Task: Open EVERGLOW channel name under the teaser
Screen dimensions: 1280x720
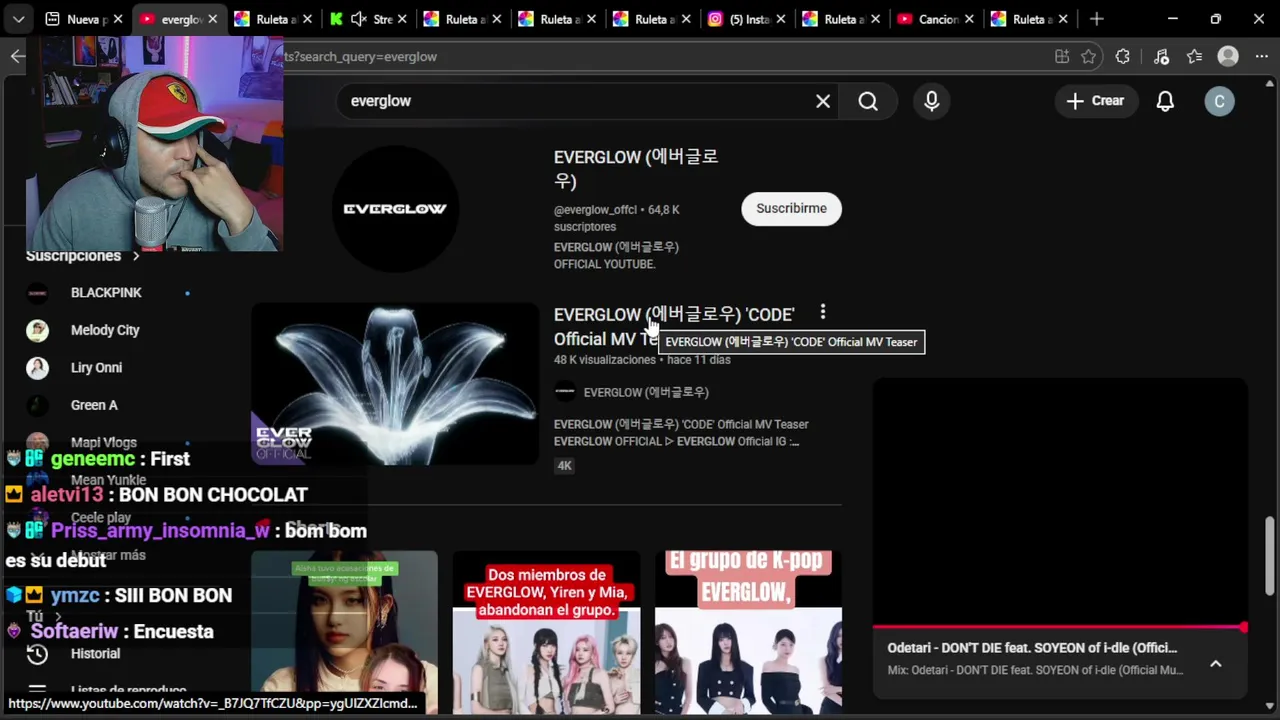Action: point(646,392)
